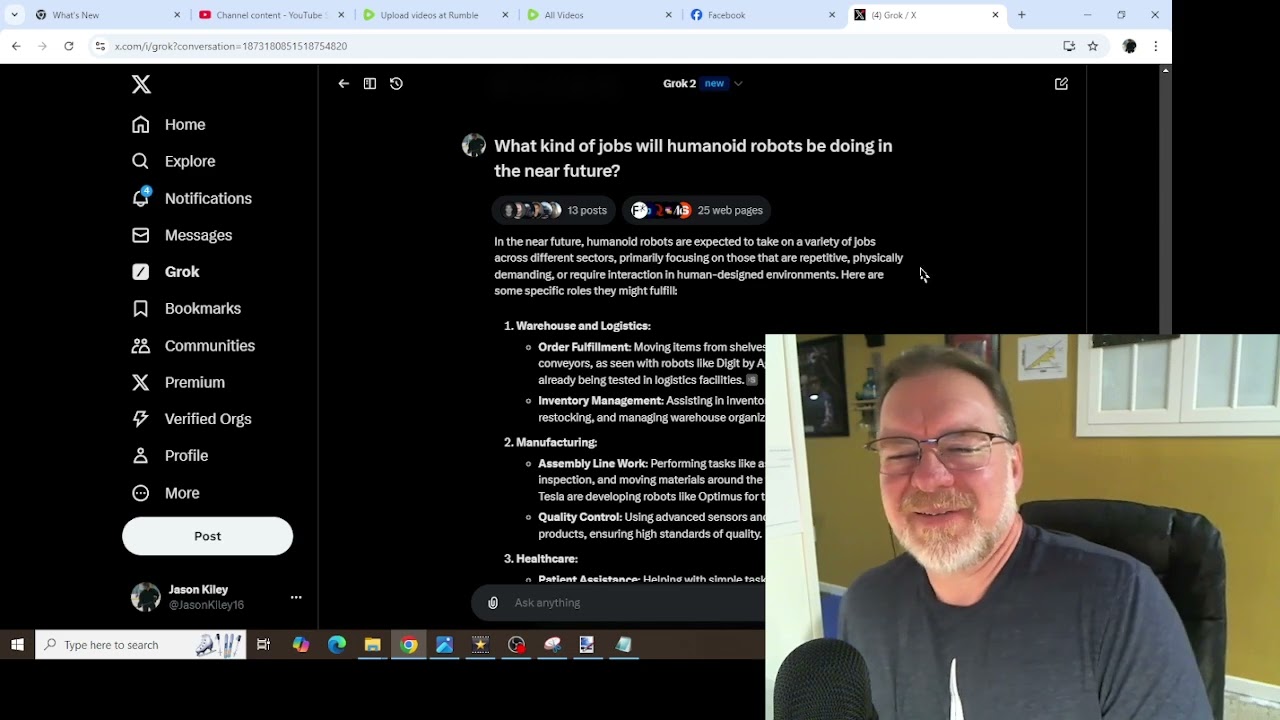Click the browser back arrow
This screenshot has height=720, width=1280.
click(16, 46)
